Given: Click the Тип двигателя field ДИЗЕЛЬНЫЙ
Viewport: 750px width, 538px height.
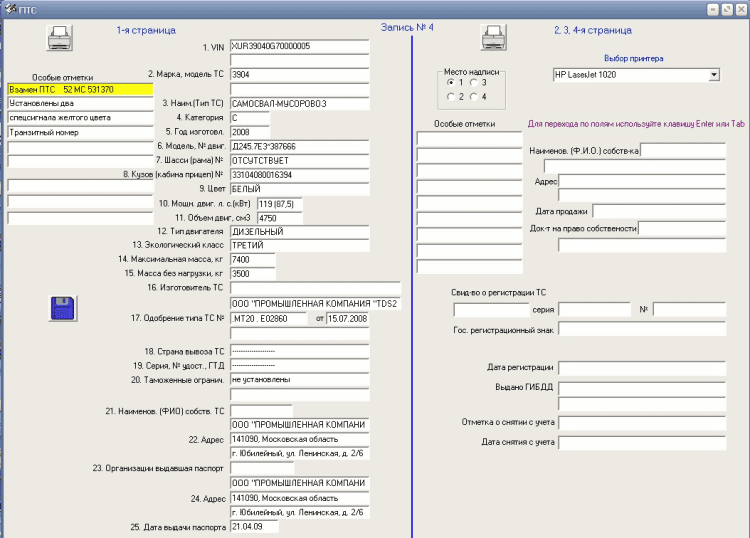Looking at the screenshot, I should coord(299,231).
